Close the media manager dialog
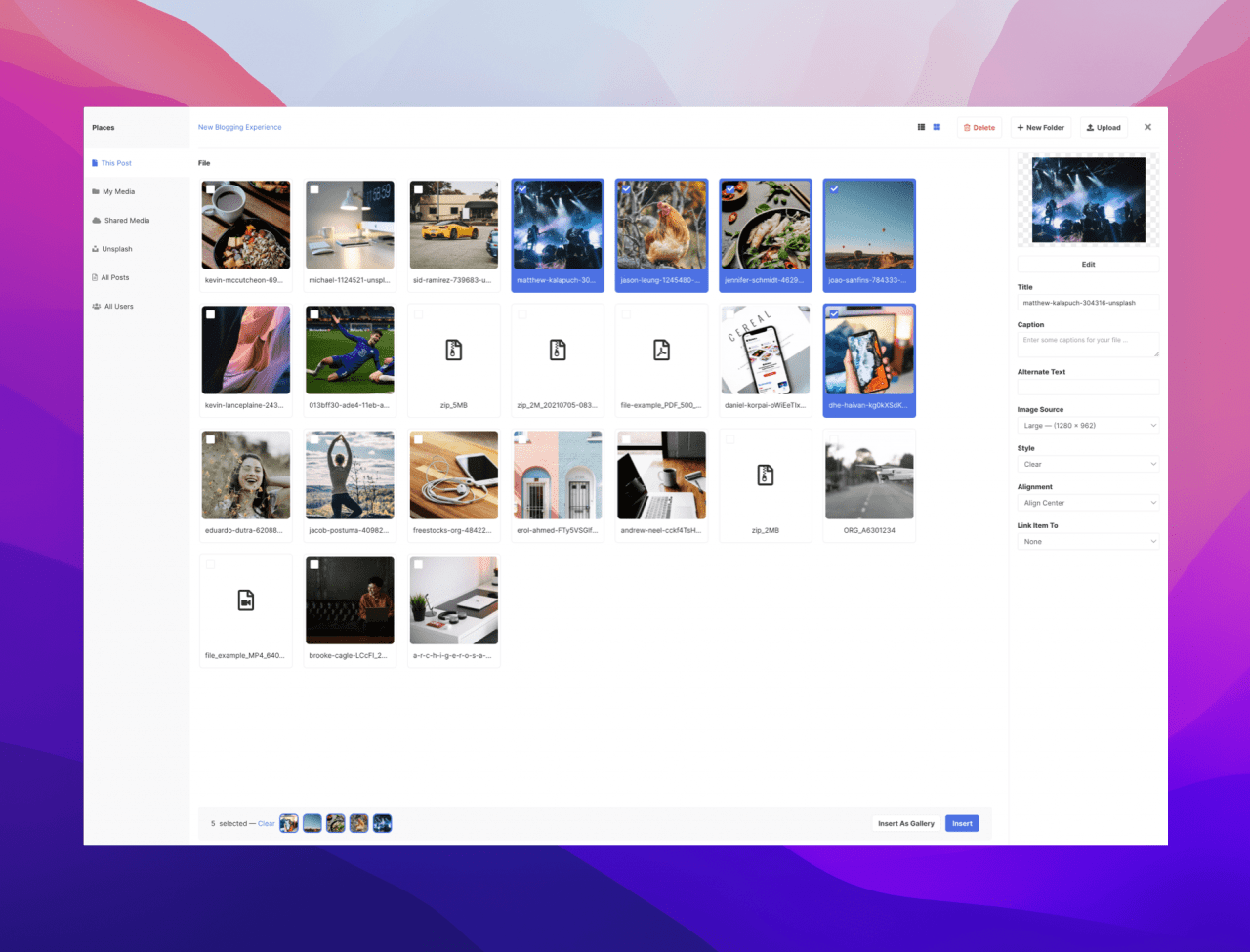This screenshot has height=952, width=1250. click(x=1147, y=127)
